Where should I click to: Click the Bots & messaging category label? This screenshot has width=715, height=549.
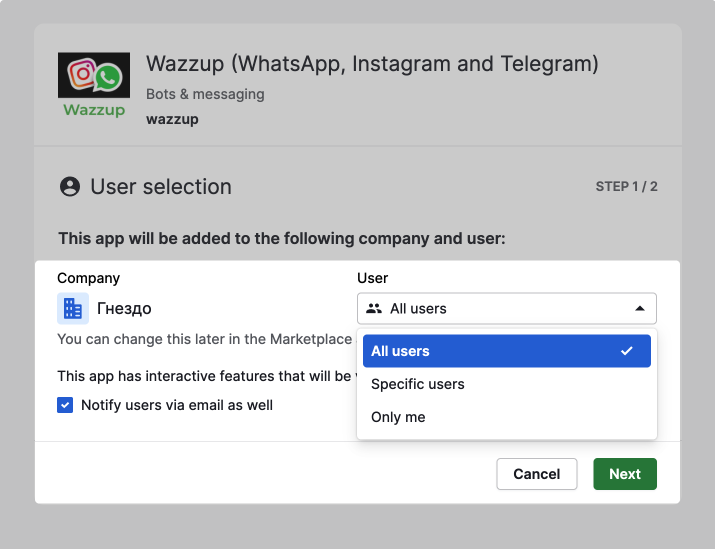pos(205,94)
